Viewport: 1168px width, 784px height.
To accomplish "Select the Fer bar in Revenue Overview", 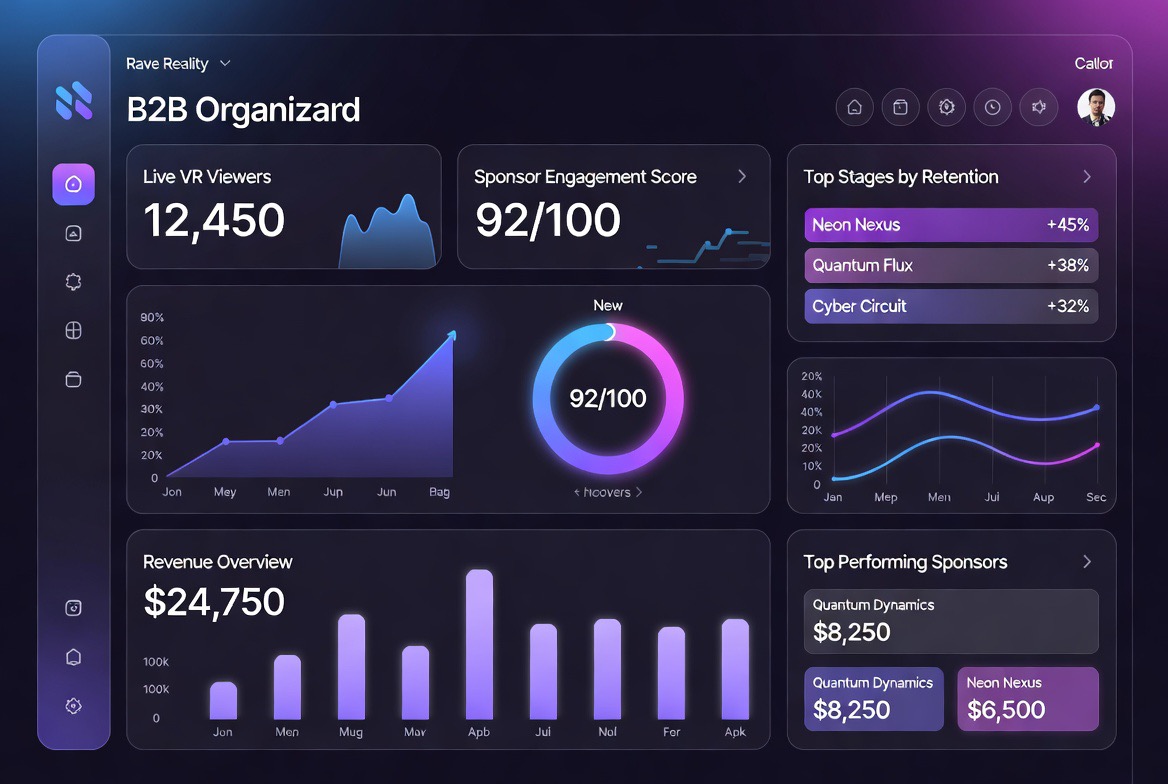I will click(671, 673).
